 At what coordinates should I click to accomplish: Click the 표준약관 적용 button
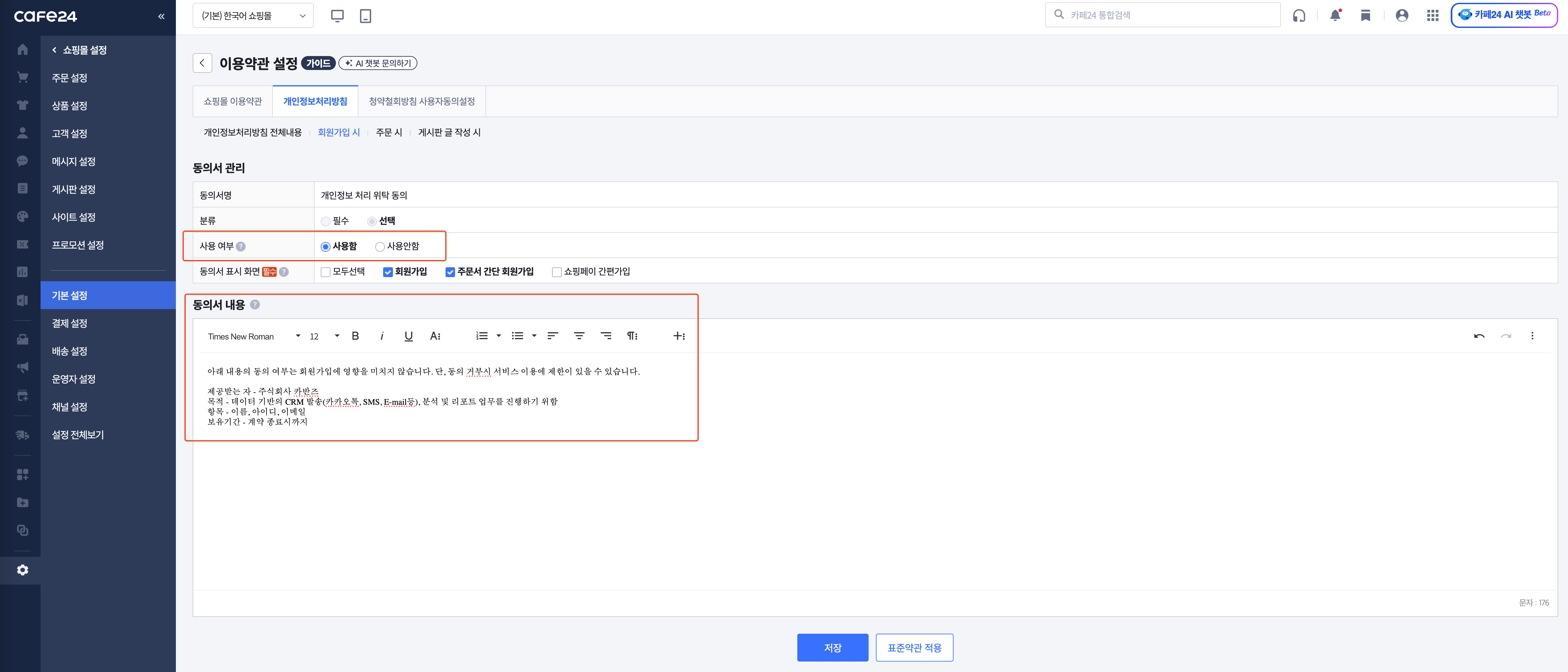click(x=914, y=648)
